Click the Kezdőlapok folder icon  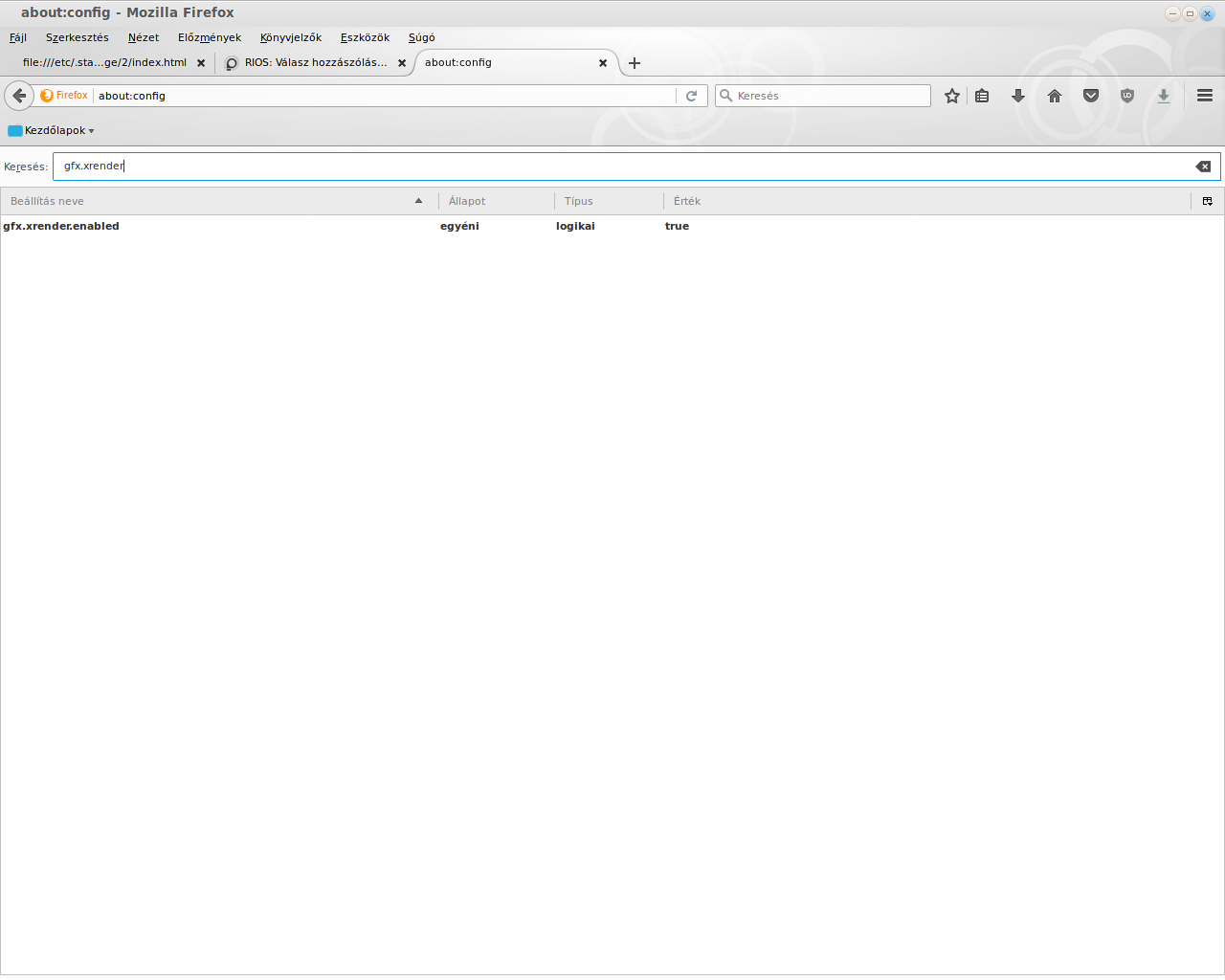(15, 130)
